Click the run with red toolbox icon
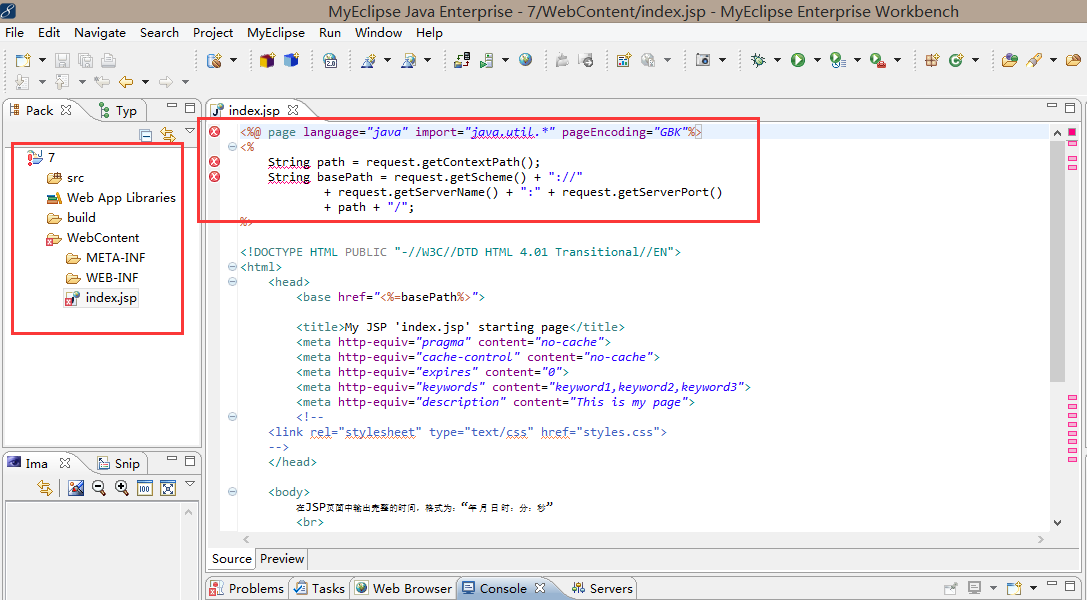The width and height of the screenshot is (1087, 600). (878, 60)
